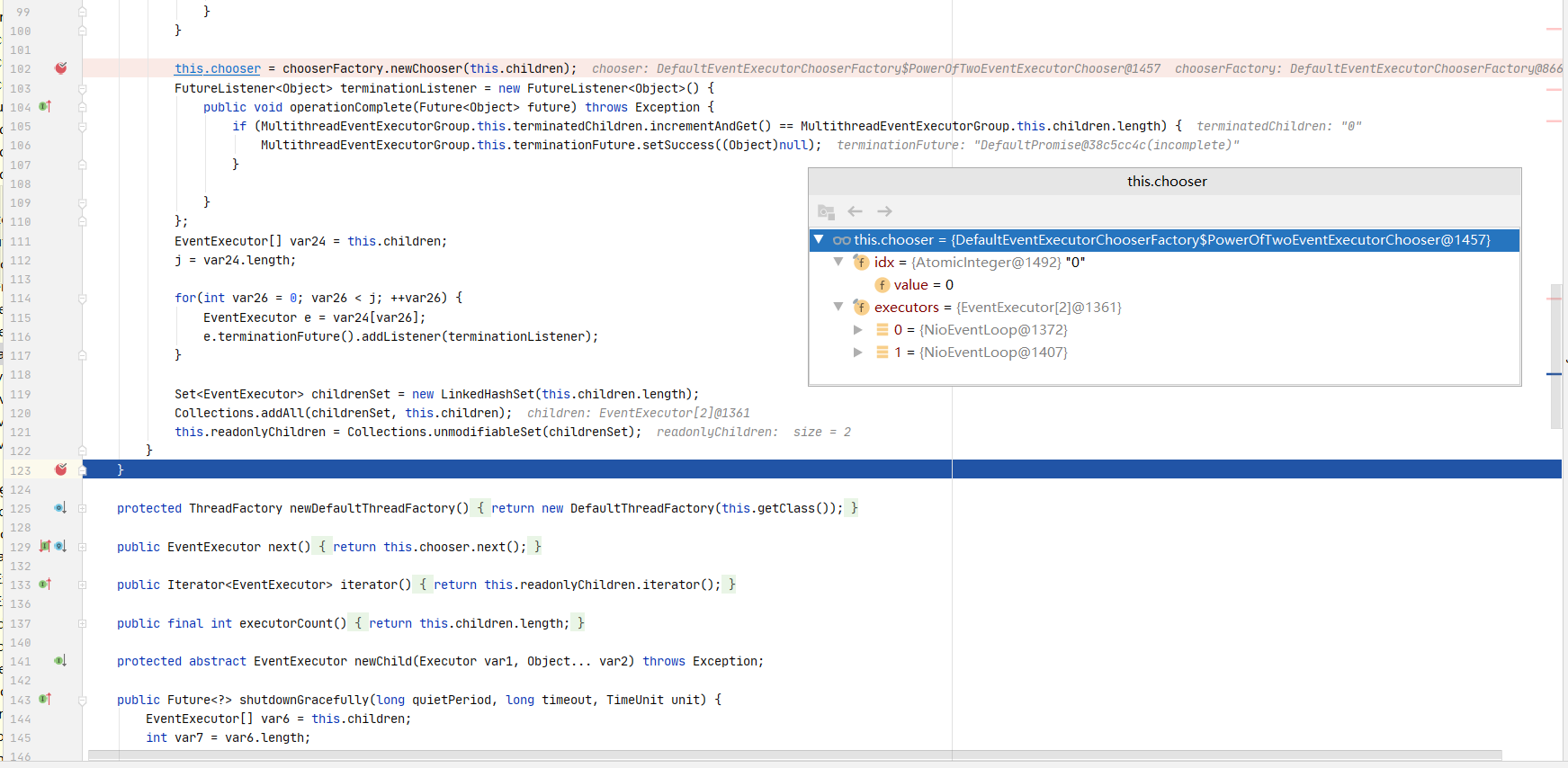Click 'chooserFactory' in the newChooser call
Screen dimensions: 1568x768
[333, 68]
